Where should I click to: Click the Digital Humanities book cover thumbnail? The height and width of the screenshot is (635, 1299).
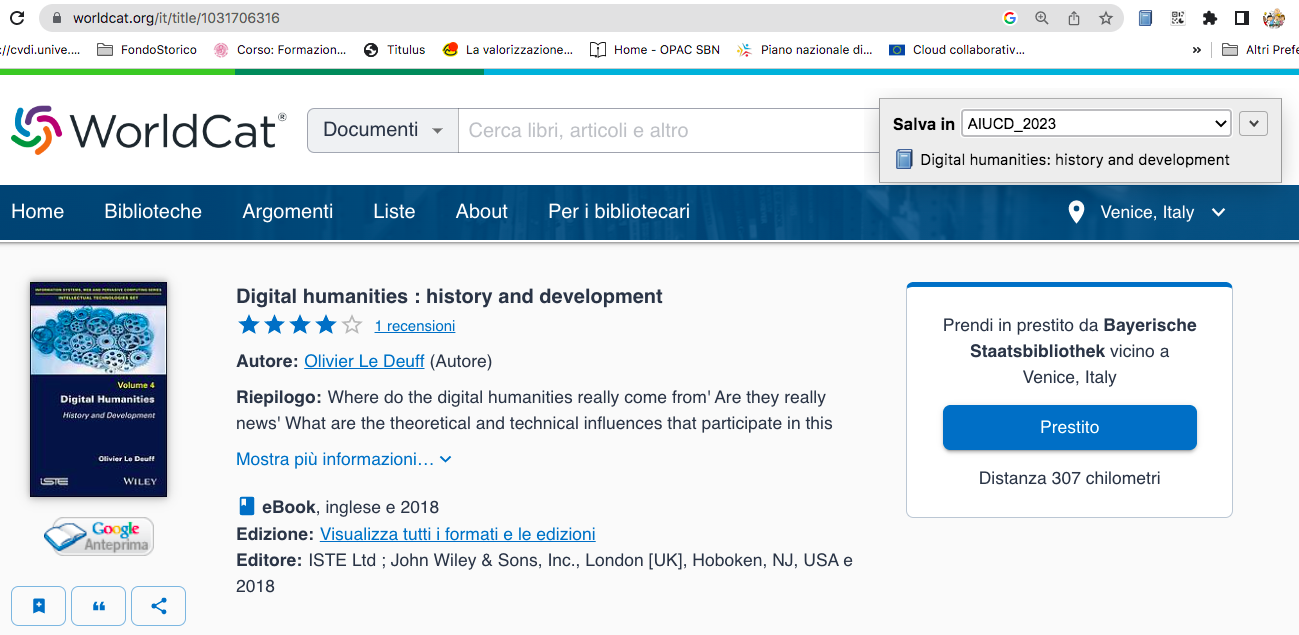pos(99,389)
